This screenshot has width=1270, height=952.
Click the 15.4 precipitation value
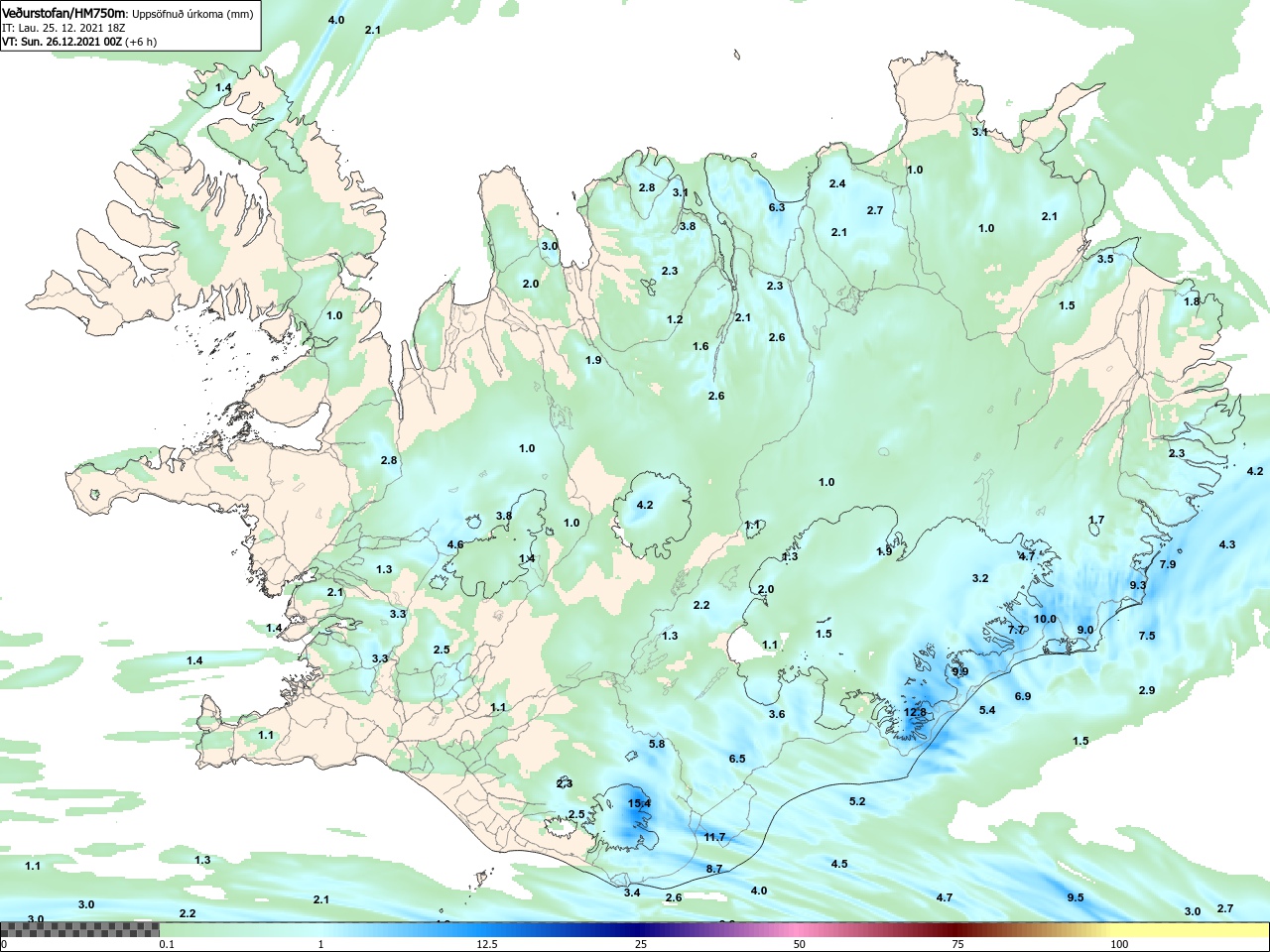click(640, 803)
